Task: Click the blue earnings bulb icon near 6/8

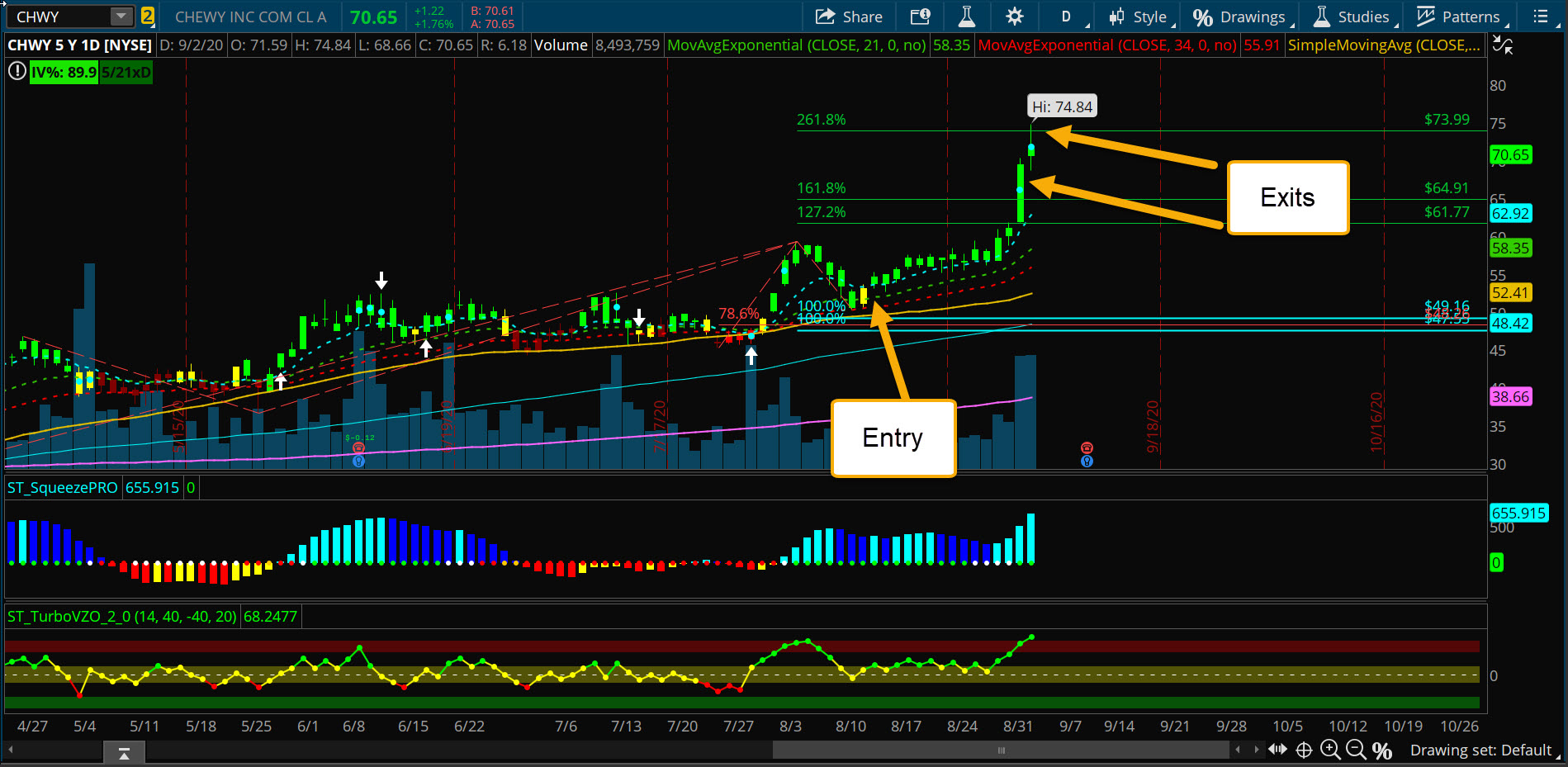Action: click(358, 462)
